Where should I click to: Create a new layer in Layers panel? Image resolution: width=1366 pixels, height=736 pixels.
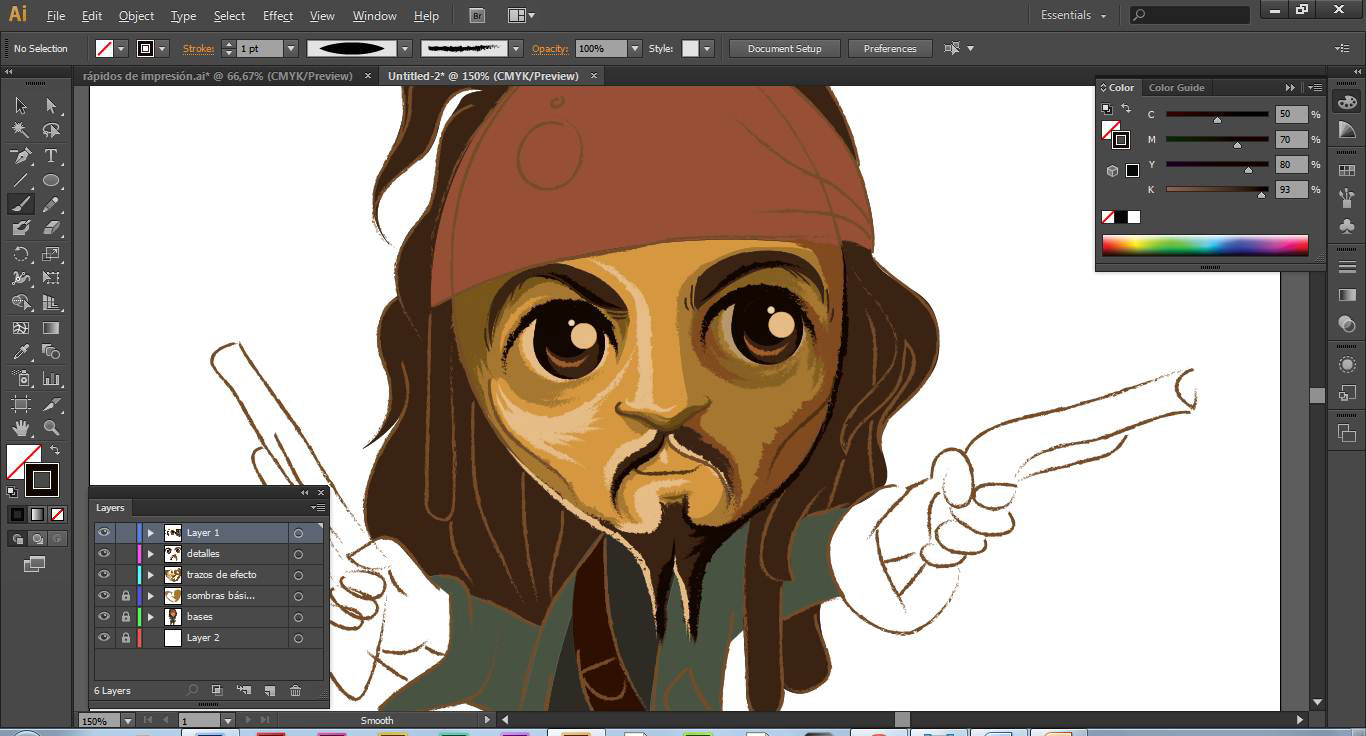pyautogui.click(x=270, y=691)
